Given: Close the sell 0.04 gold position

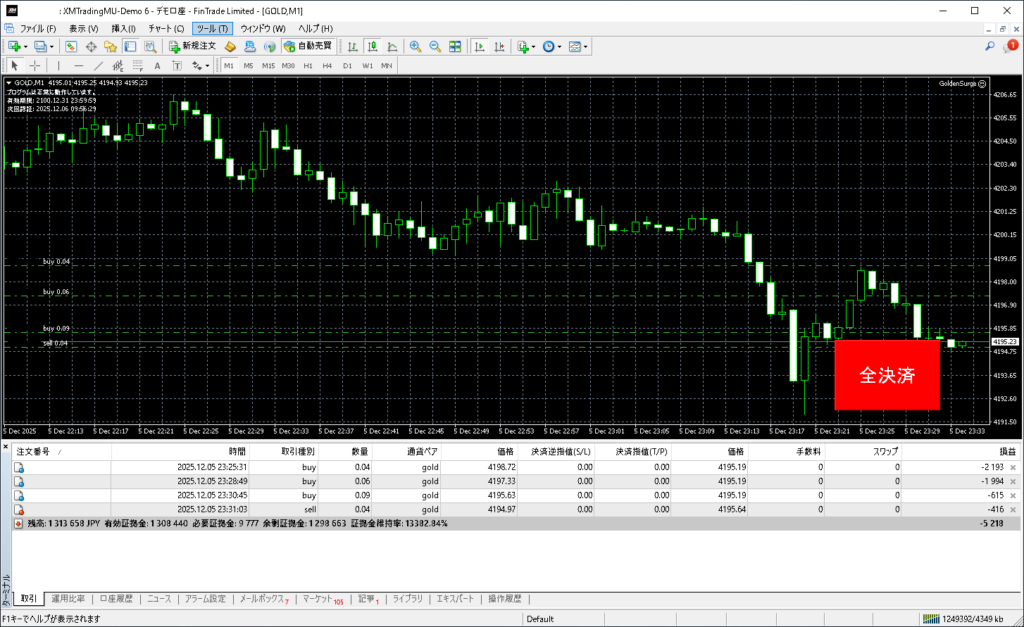Looking at the screenshot, I should pyautogui.click(x=1013, y=508).
